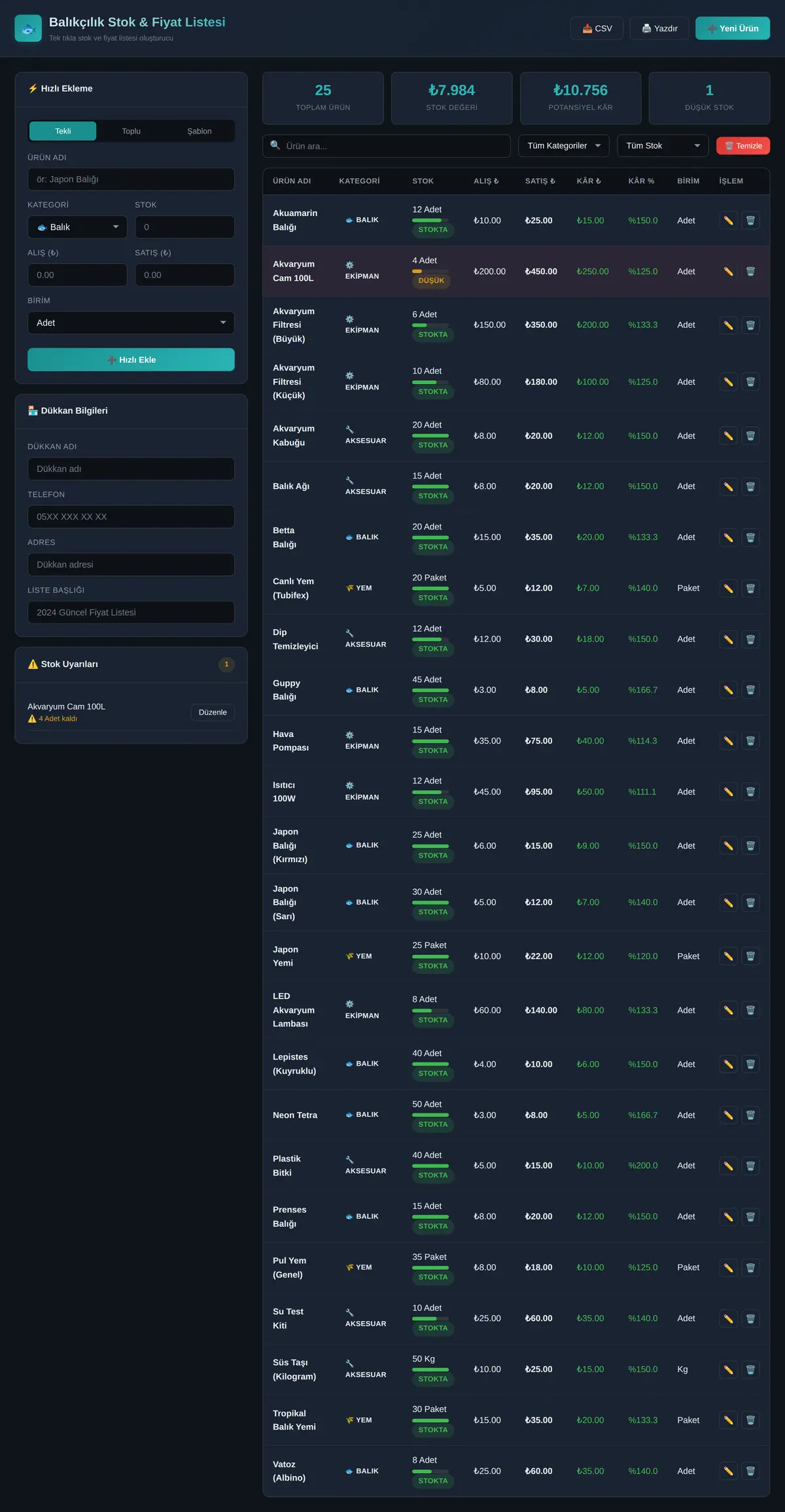The width and height of the screenshot is (785, 1512).
Task: Click the Ürün ara search field
Action: 387,146
